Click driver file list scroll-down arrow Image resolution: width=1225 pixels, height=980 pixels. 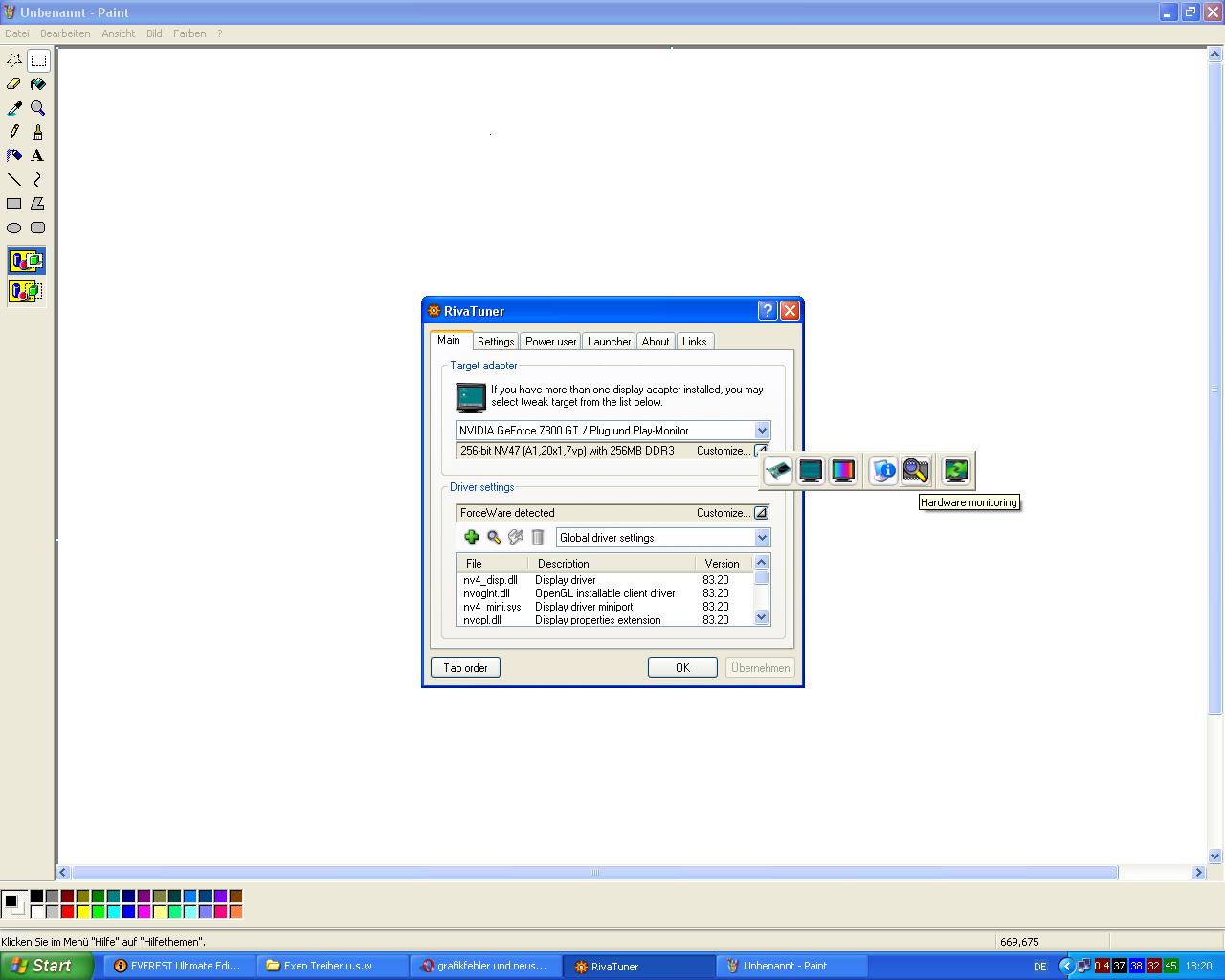click(x=762, y=618)
